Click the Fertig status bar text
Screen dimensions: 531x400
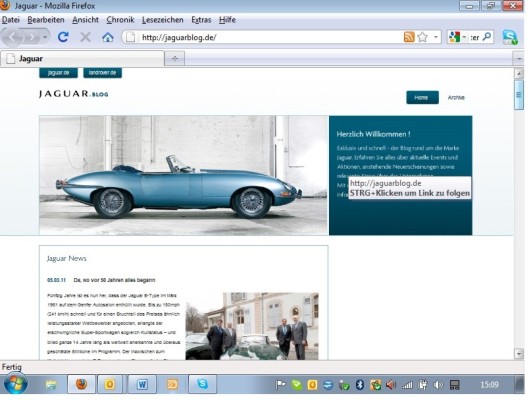(x=12, y=367)
